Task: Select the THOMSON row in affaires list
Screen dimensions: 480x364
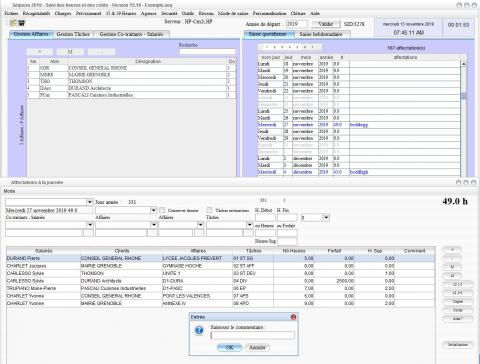Action: (131, 81)
